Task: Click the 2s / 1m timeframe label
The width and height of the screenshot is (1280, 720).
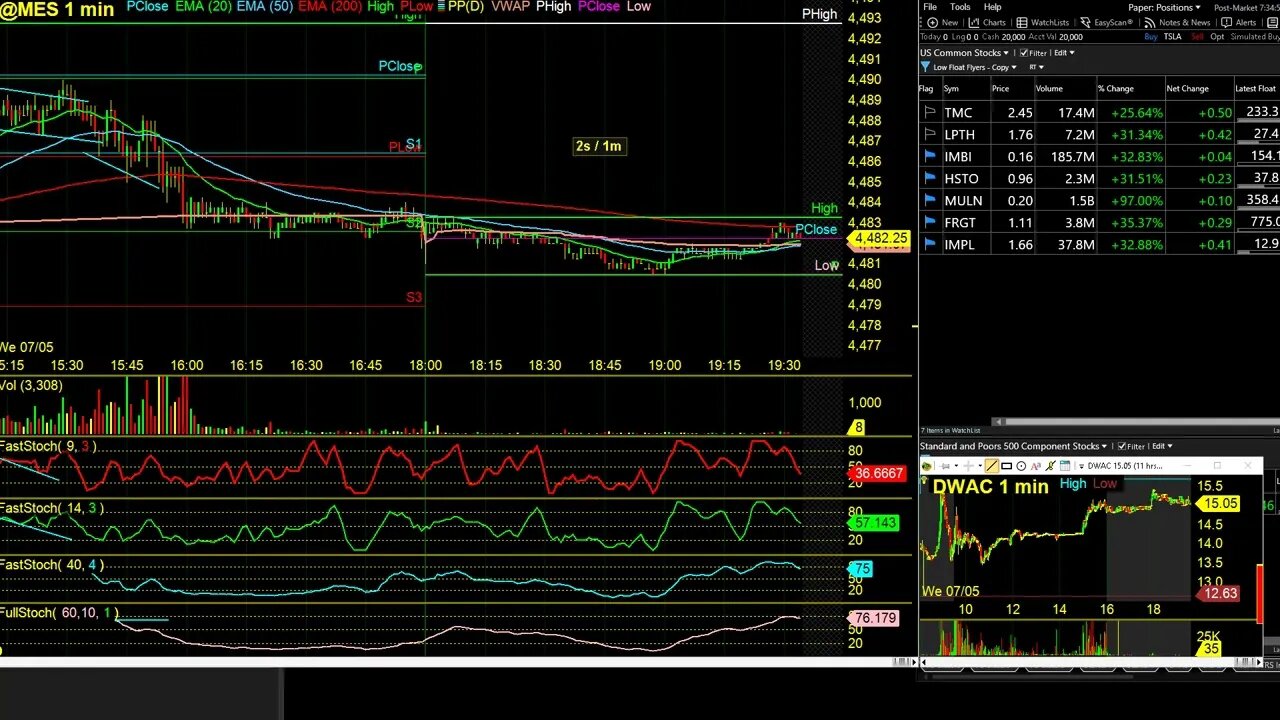Action: [598, 146]
